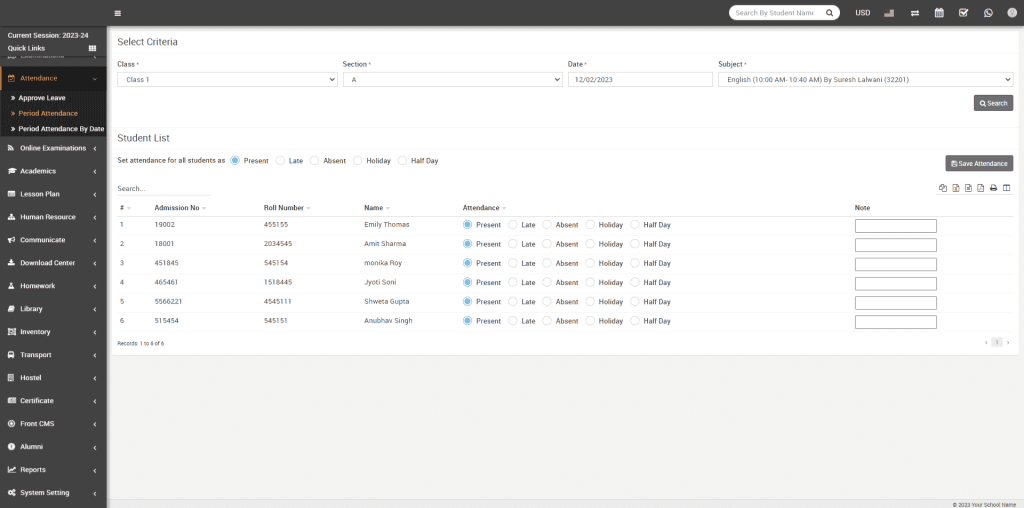Go to pagination page 1
This screenshot has height=508, width=1024.
[x=997, y=342]
